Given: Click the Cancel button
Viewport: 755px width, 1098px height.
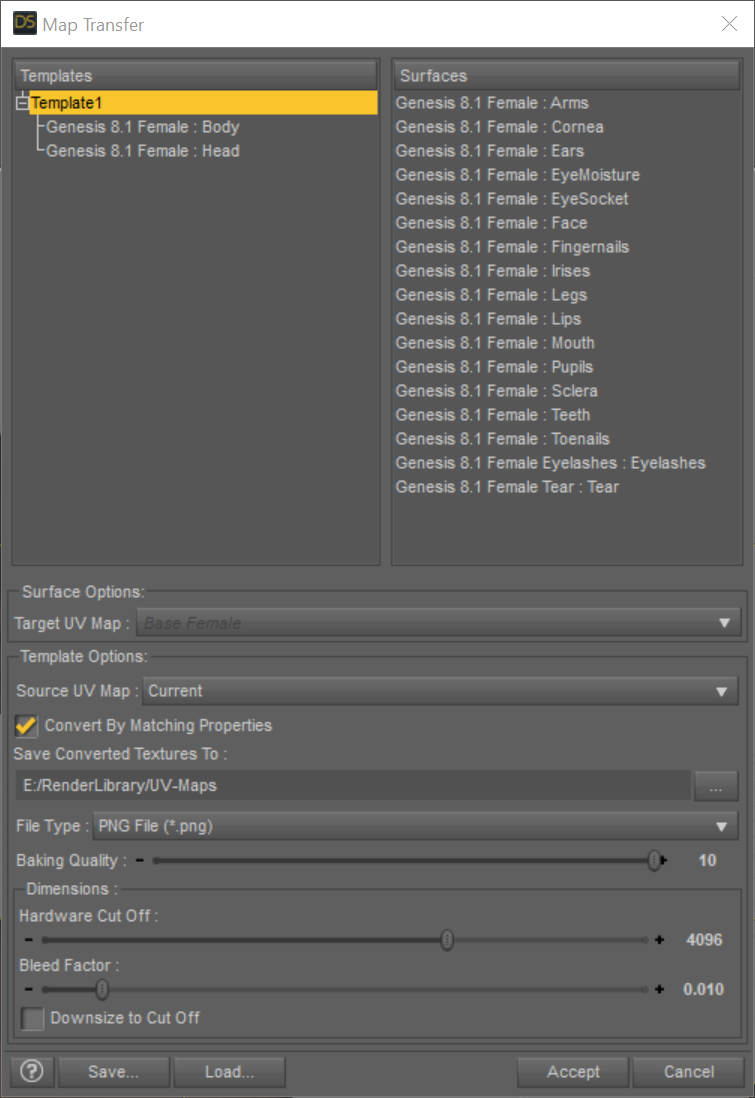Looking at the screenshot, I should pyautogui.click(x=688, y=1071).
